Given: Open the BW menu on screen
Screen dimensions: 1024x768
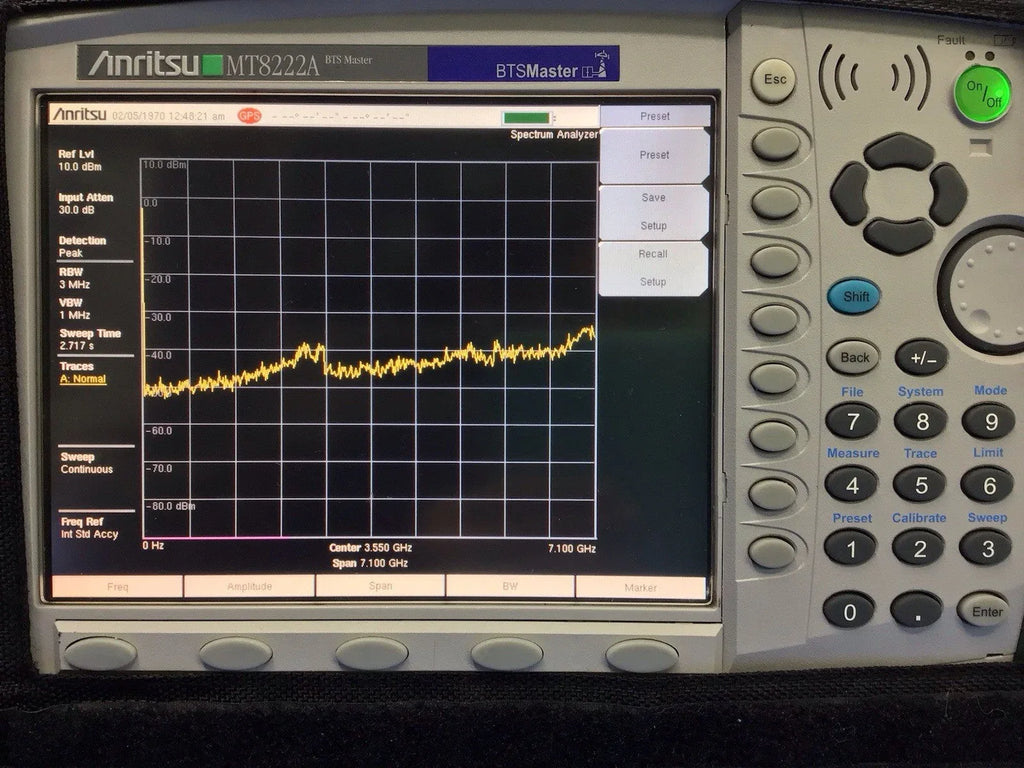Looking at the screenshot, I should 510,586.
